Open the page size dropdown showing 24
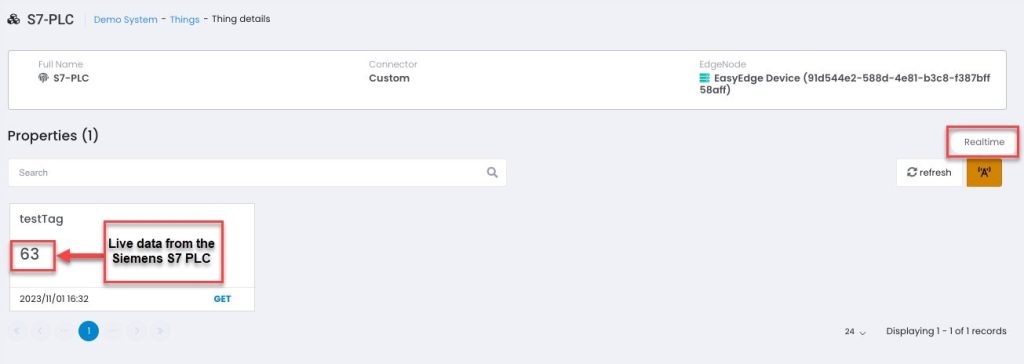 855,331
